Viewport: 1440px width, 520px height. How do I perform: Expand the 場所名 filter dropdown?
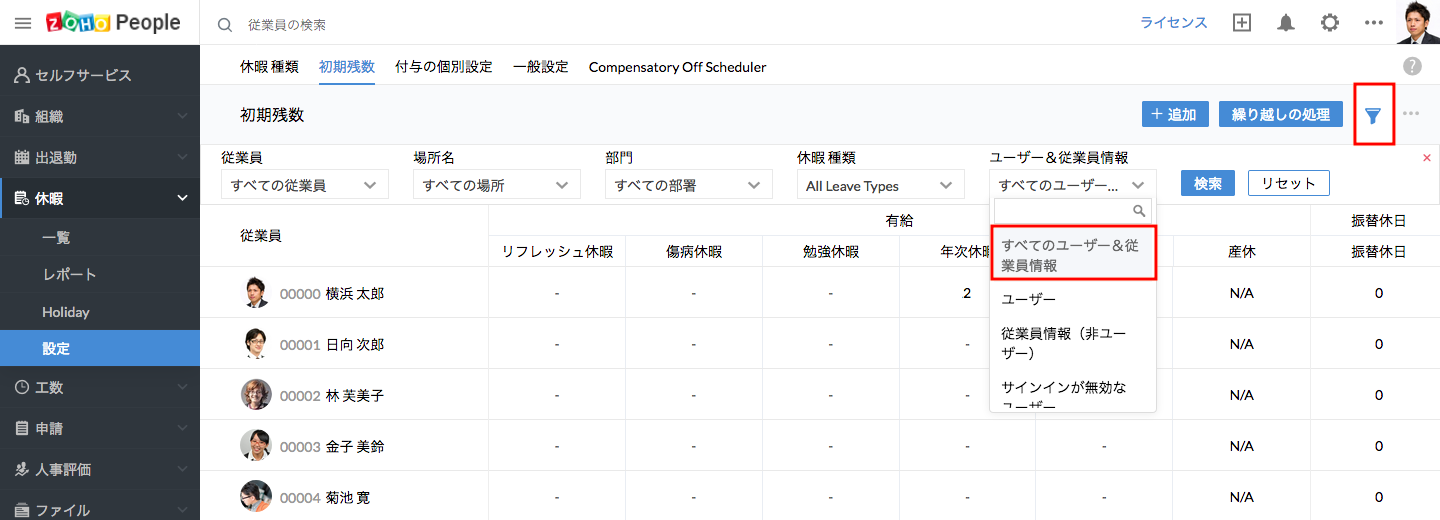[496, 185]
